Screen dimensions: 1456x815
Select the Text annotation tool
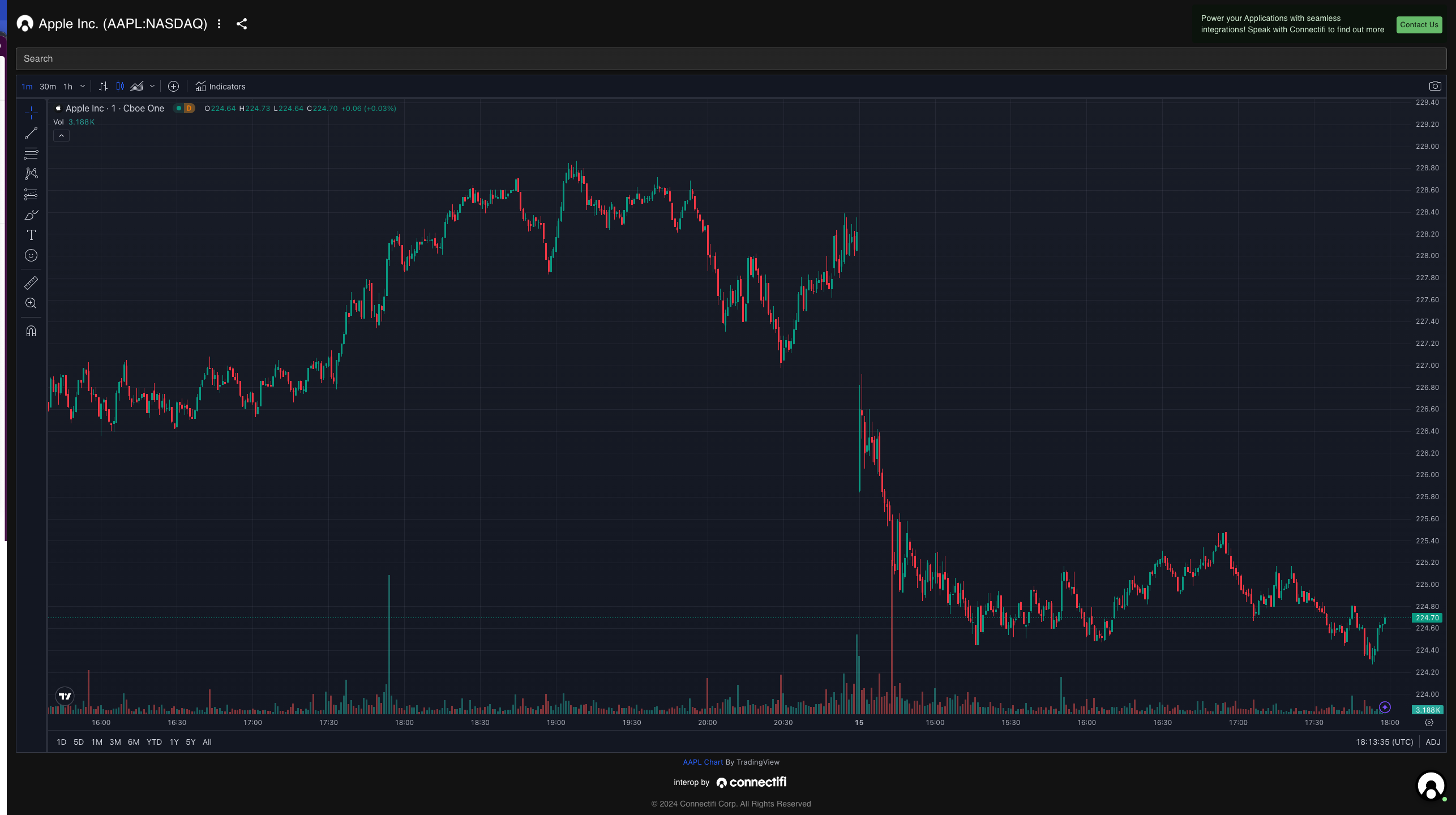[x=31, y=235]
